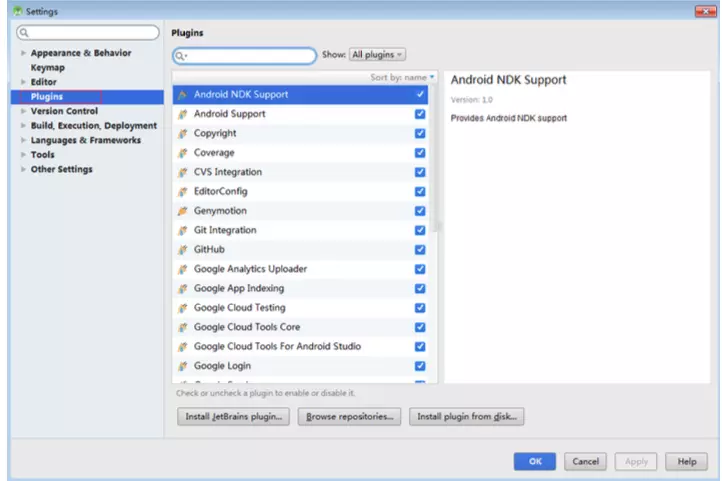This screenshot has width=722, height=481.
Task: Click the Google Login plugin icon
Action: click(182, 365)
